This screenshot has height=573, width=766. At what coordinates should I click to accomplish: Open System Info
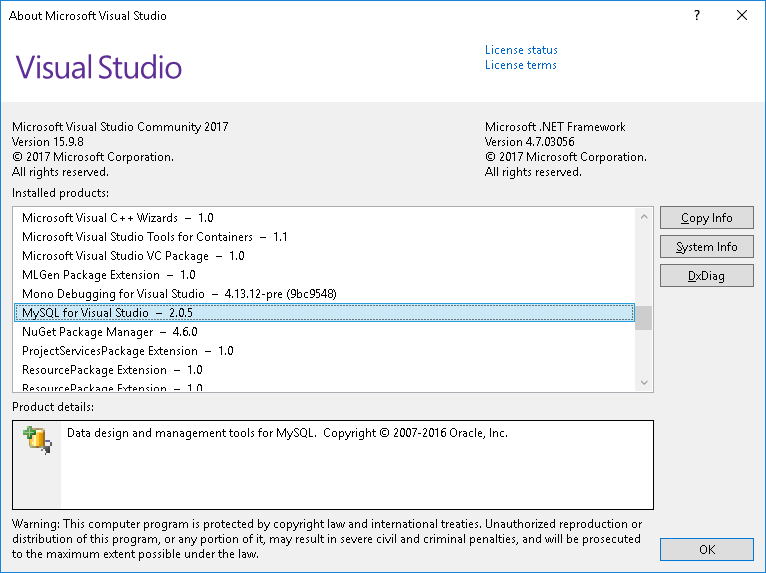tap(706, 247)
